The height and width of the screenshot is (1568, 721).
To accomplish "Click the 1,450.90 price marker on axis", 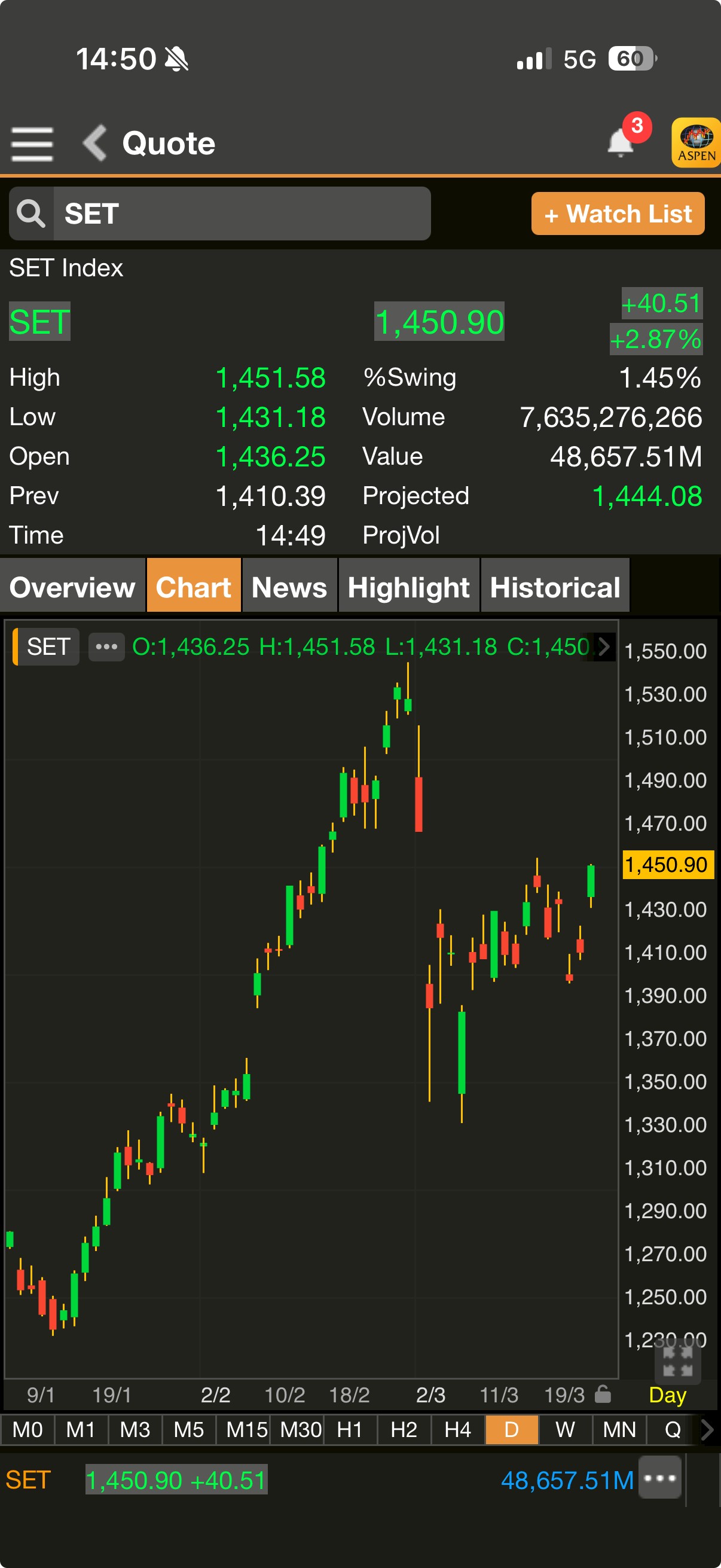I will point(667,864).
